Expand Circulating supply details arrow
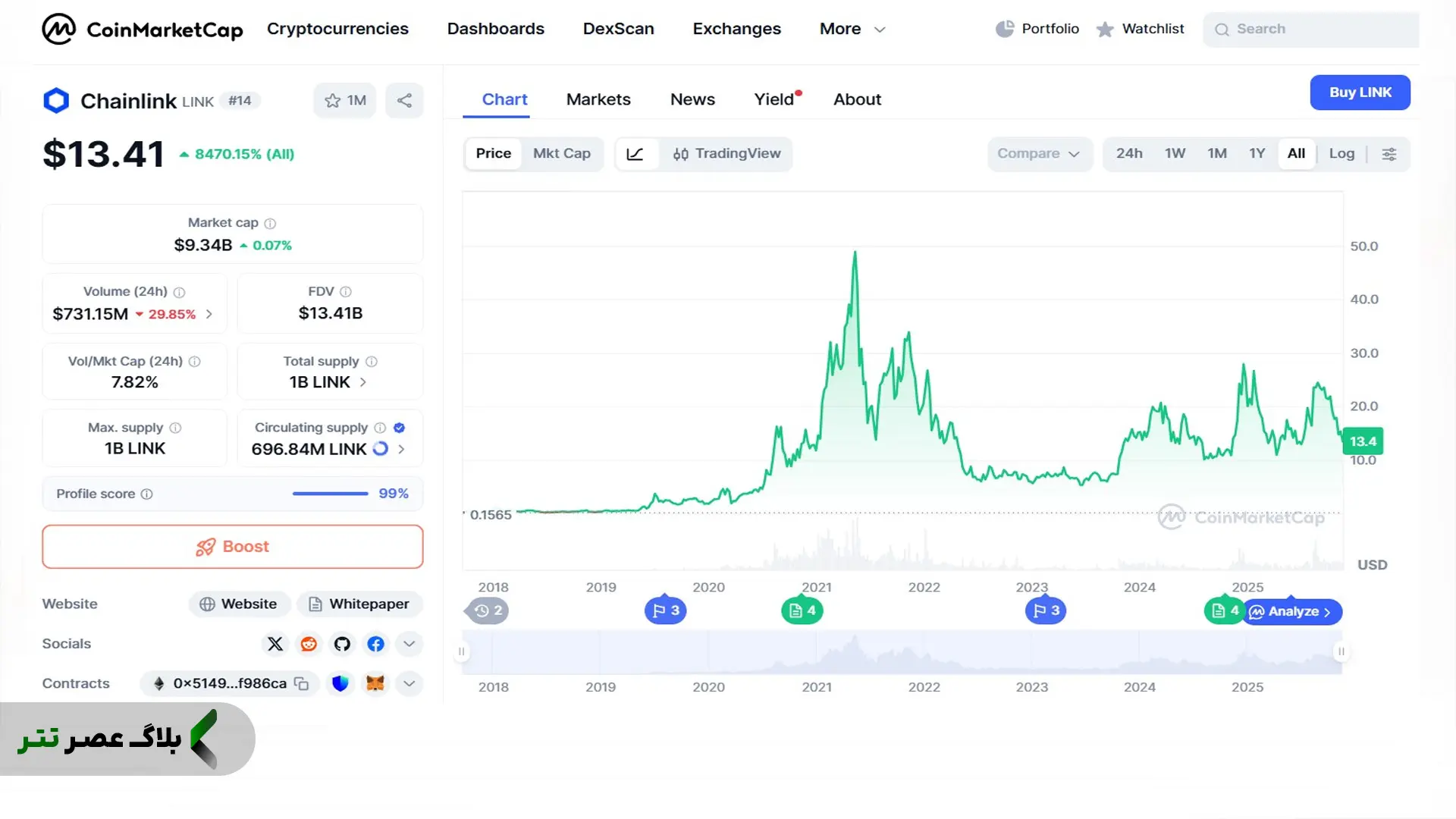The height and width of the screenshot is (819, 1456). tap(401, 449)
